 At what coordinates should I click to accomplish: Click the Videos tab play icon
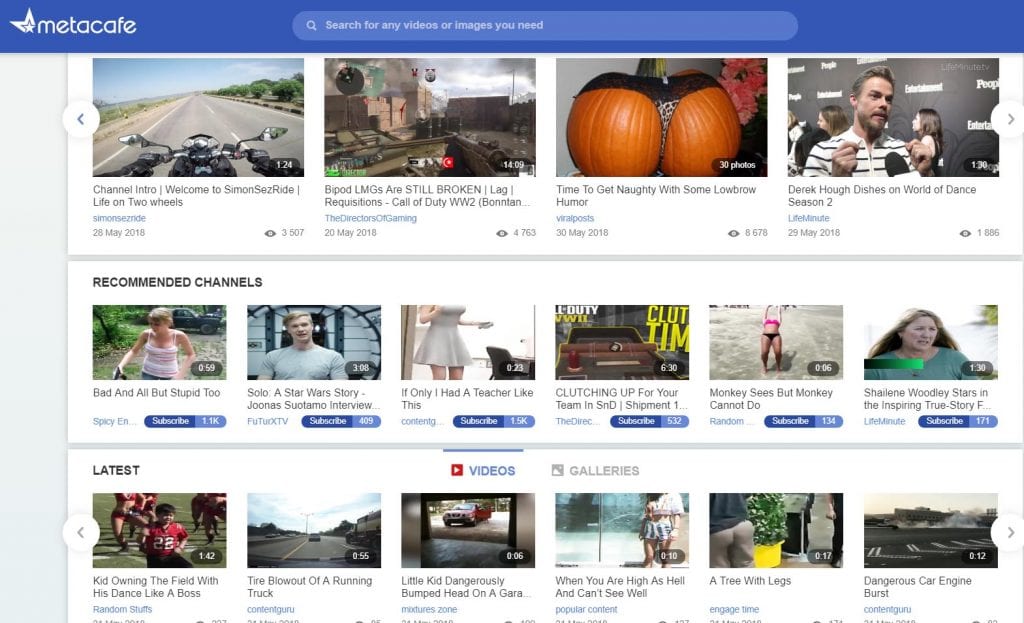pyautogui.click(x=457, y=470)
